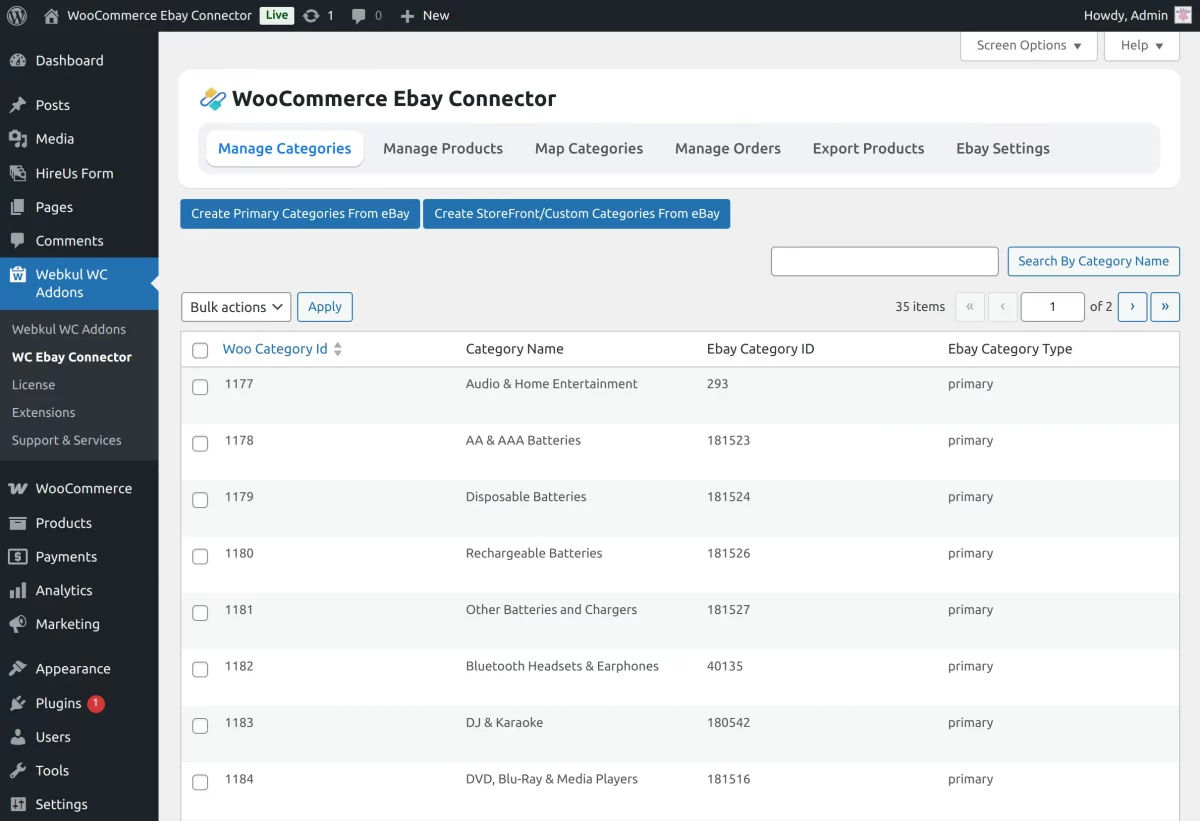Switch to Manage Products tab
Image resolution: width=1200 pixels, height=821 pixels.
tap(443, 148)
